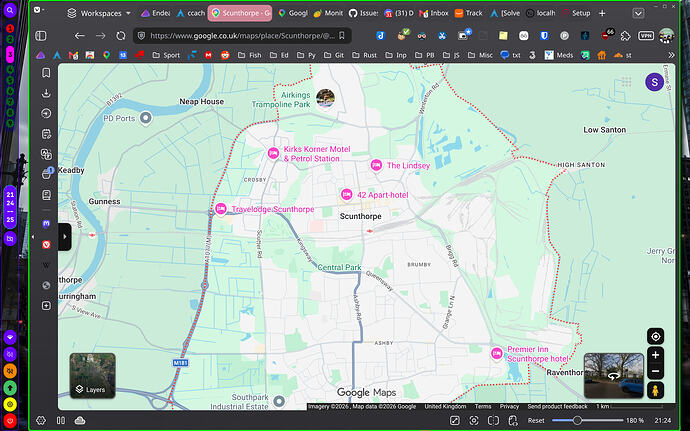690x431 pixels.
Task: Open the Vivaldi menu button
Action: (x=37, y=10)
